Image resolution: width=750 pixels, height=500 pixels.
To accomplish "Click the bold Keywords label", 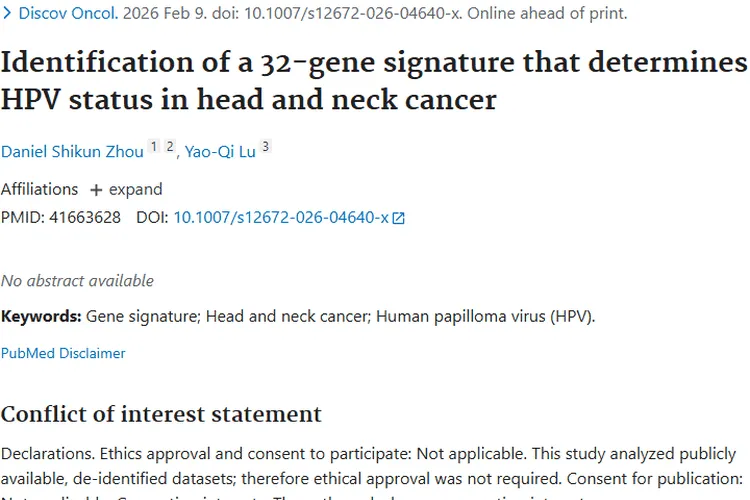I will point(41,316).
